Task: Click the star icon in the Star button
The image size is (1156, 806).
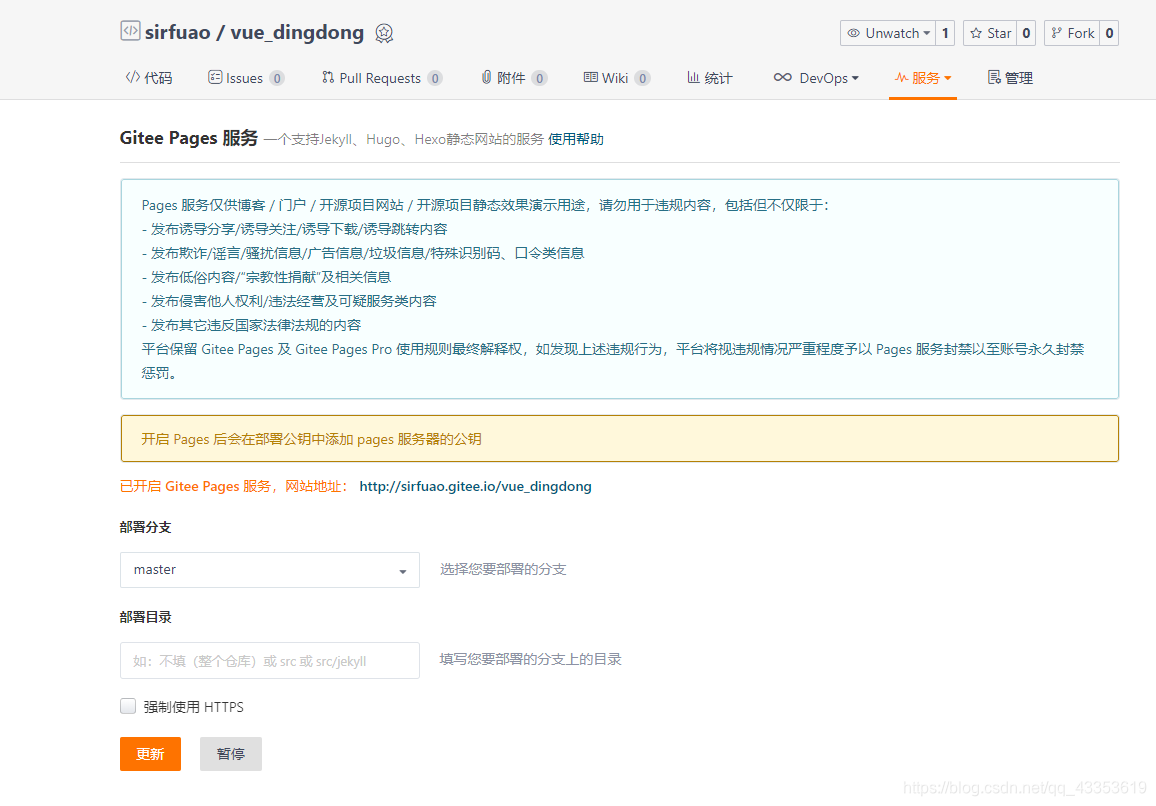Action: (976, 33)
